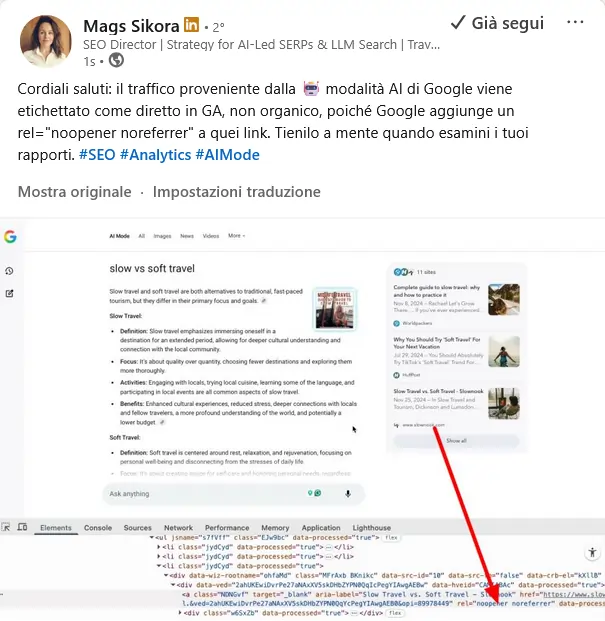The width and height of the screenshot is (605, 621).
Task: Open Mags Sikora's profile photo
Action: click(x=46, y=41)
